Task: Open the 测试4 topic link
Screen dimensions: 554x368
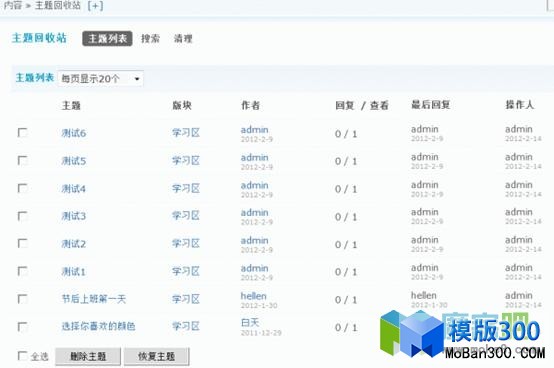Action: coord(74,189)
